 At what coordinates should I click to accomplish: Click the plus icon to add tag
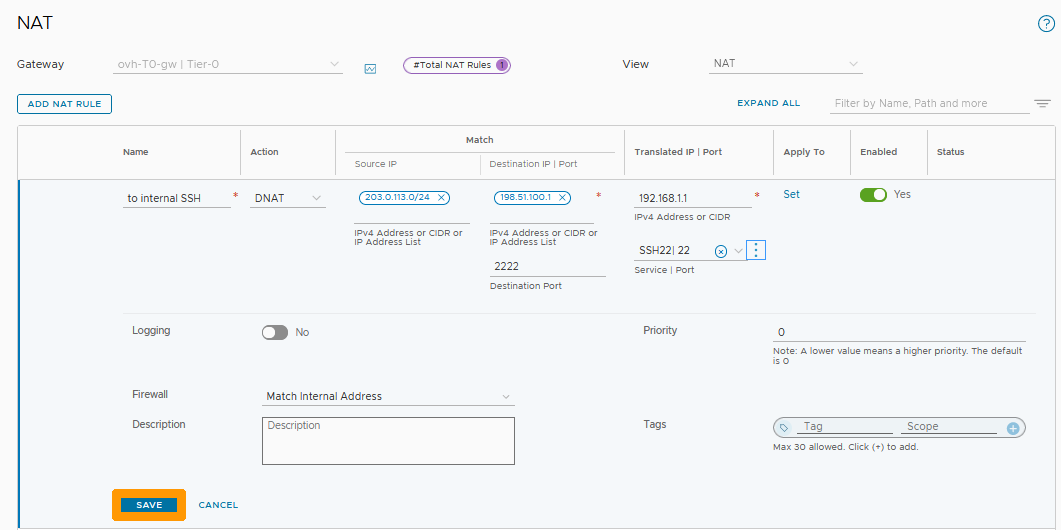[x=1012, y=427]
